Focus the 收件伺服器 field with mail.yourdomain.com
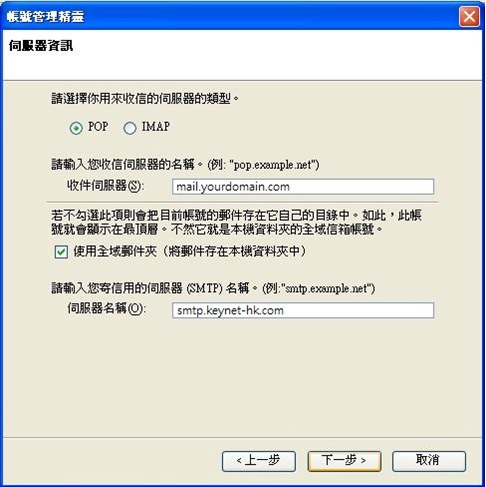 click(x=303, y=187)
